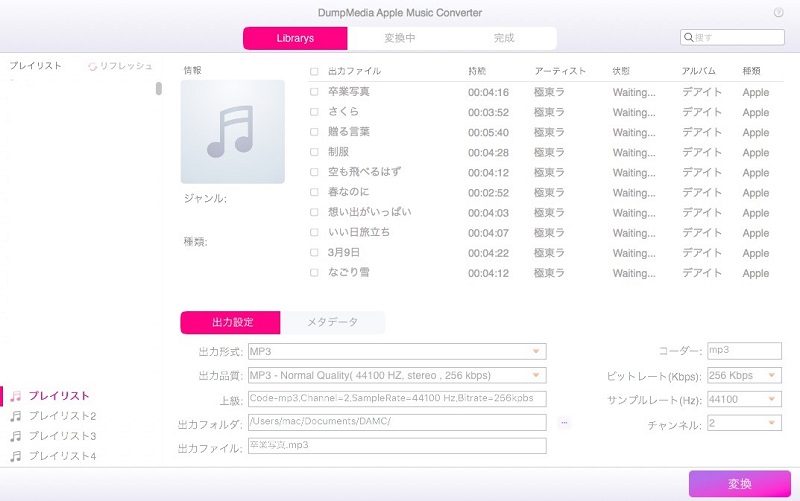Click the duration 00:02:52

(x=488, y=193)
